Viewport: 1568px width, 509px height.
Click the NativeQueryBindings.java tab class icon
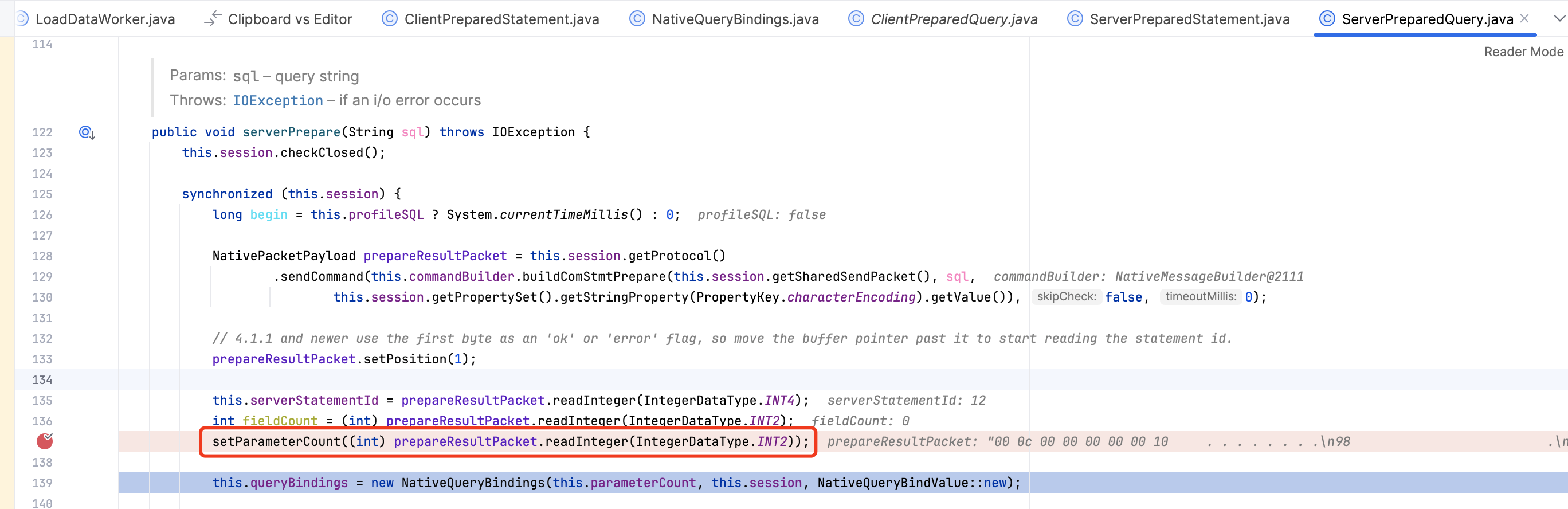636,19
